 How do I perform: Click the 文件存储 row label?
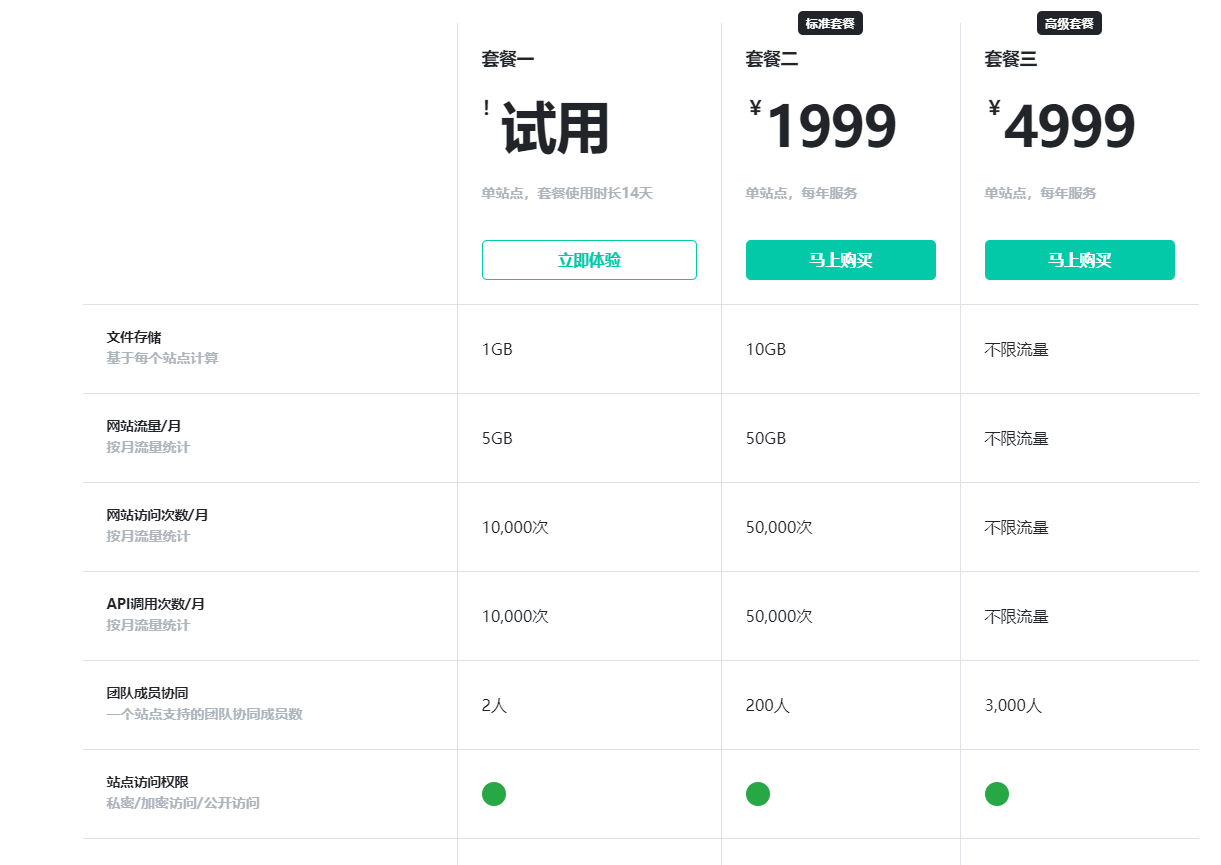coord(134,337)
